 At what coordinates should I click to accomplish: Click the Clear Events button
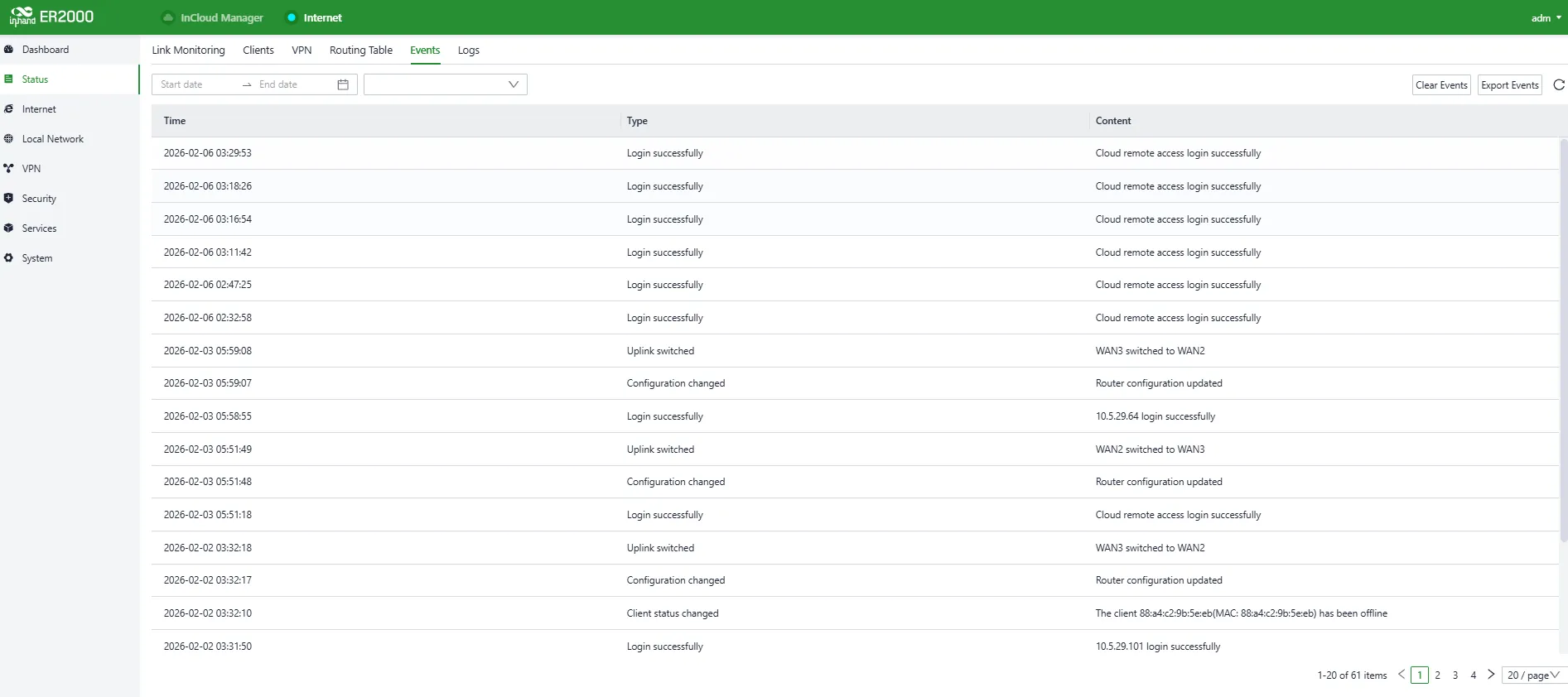coord(1441,84)
